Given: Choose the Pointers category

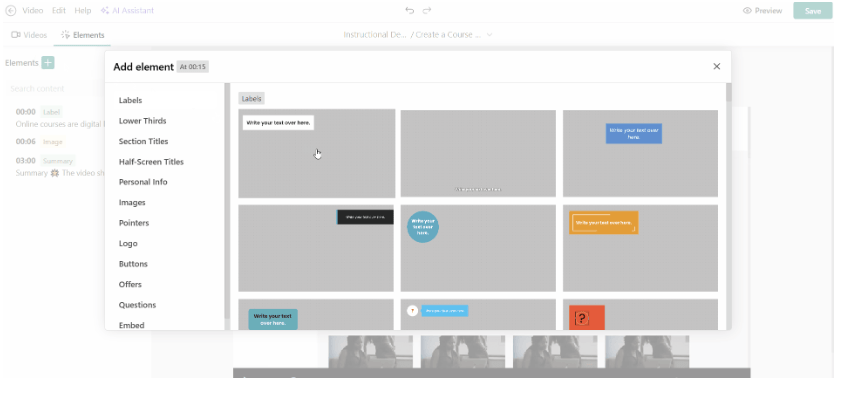Looking at the screenshot, I should tap(134, 223).
